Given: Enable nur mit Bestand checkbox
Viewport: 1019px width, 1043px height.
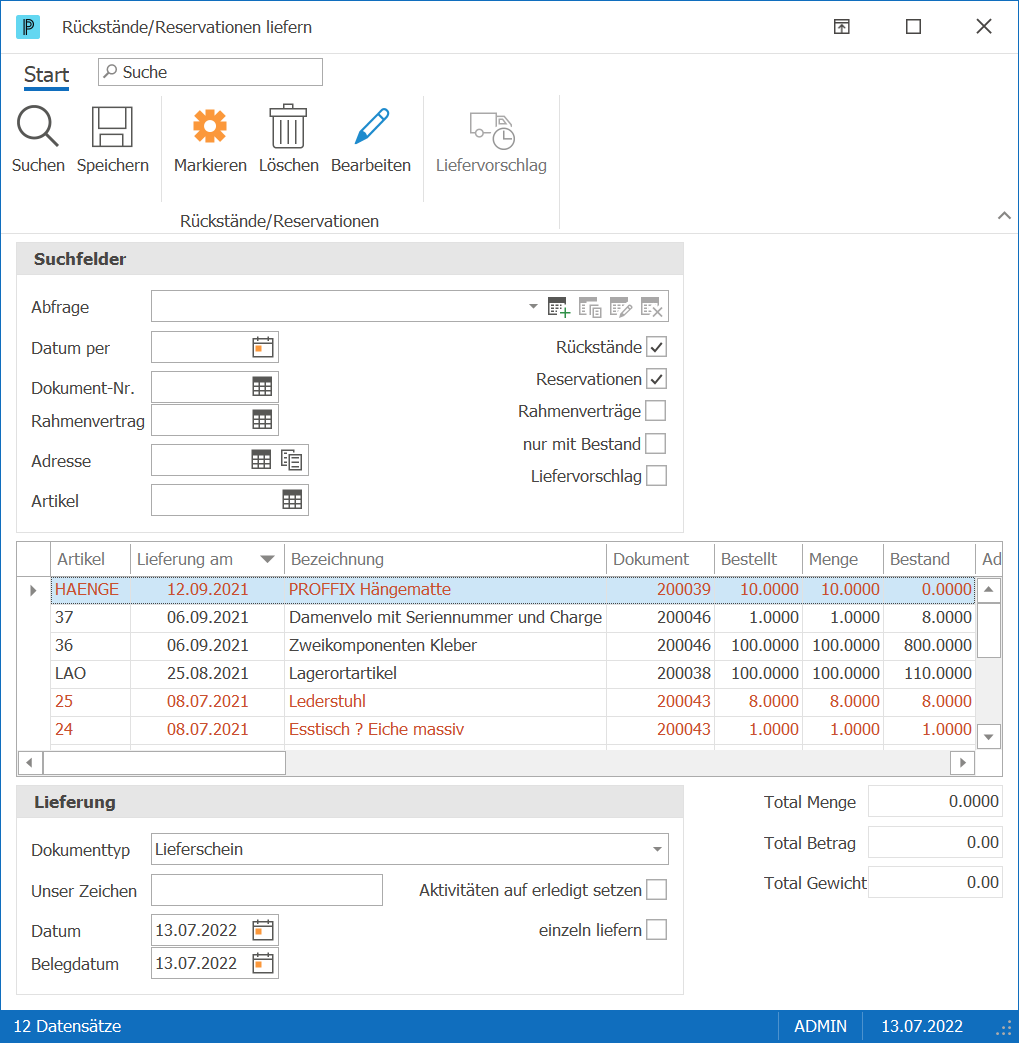Looking at the screenshot, I should [x=656, y=444].
